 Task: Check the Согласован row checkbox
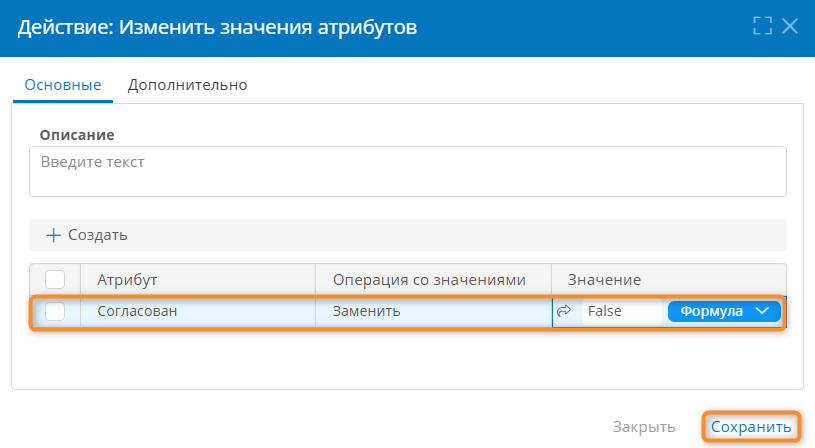coord(55,311)
